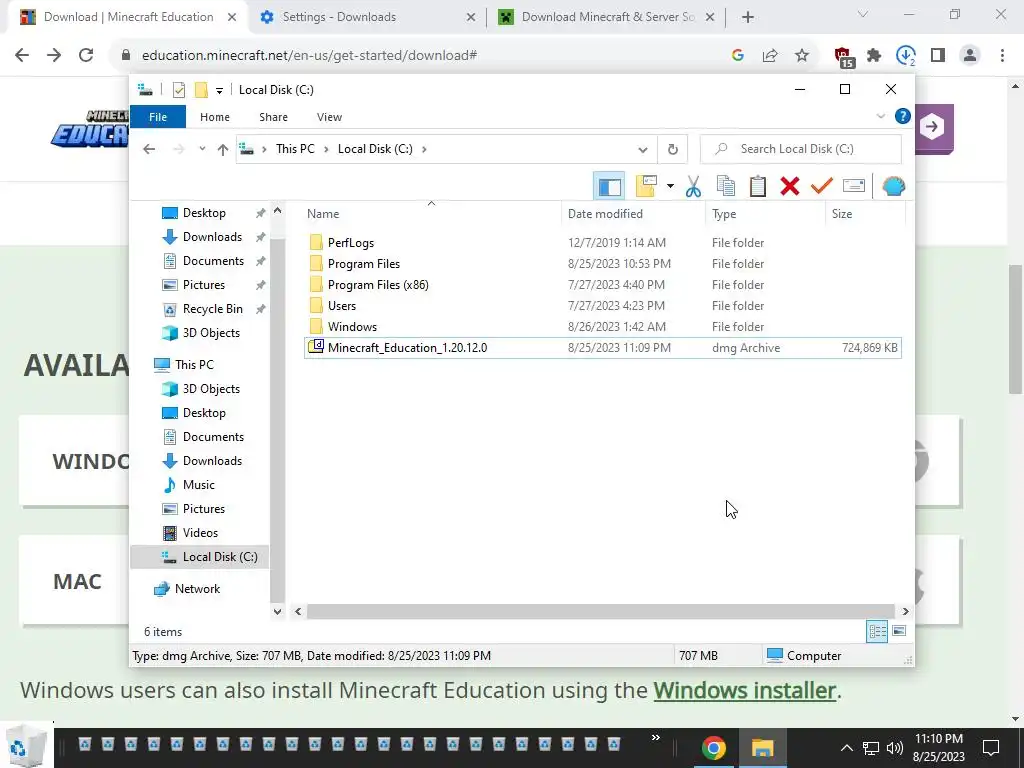Open Customize Quick Access Toolbar dropdown
Screen dimensions: 1024x768
(219, 91)
